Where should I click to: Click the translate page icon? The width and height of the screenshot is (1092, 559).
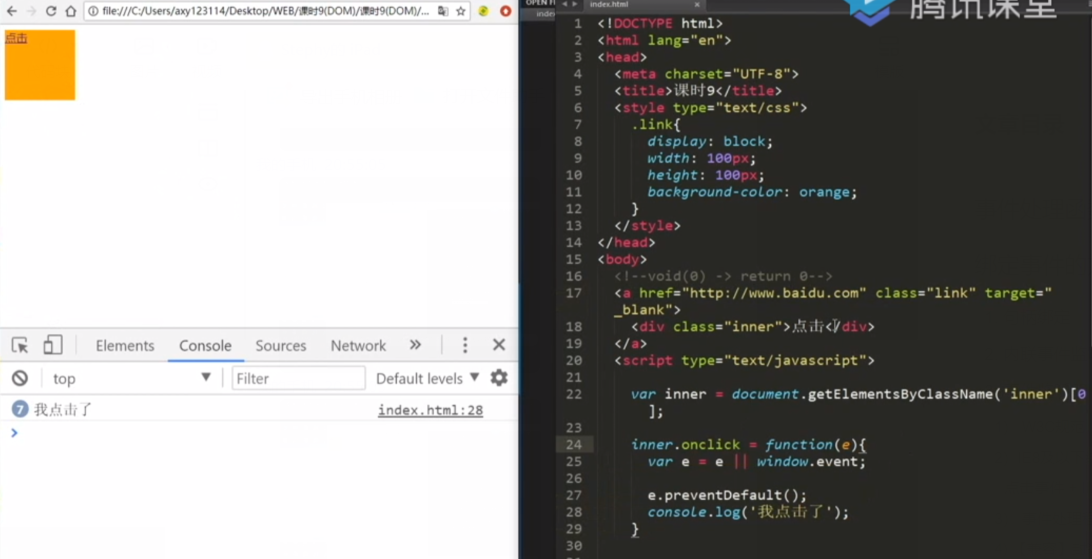[443, 11]
